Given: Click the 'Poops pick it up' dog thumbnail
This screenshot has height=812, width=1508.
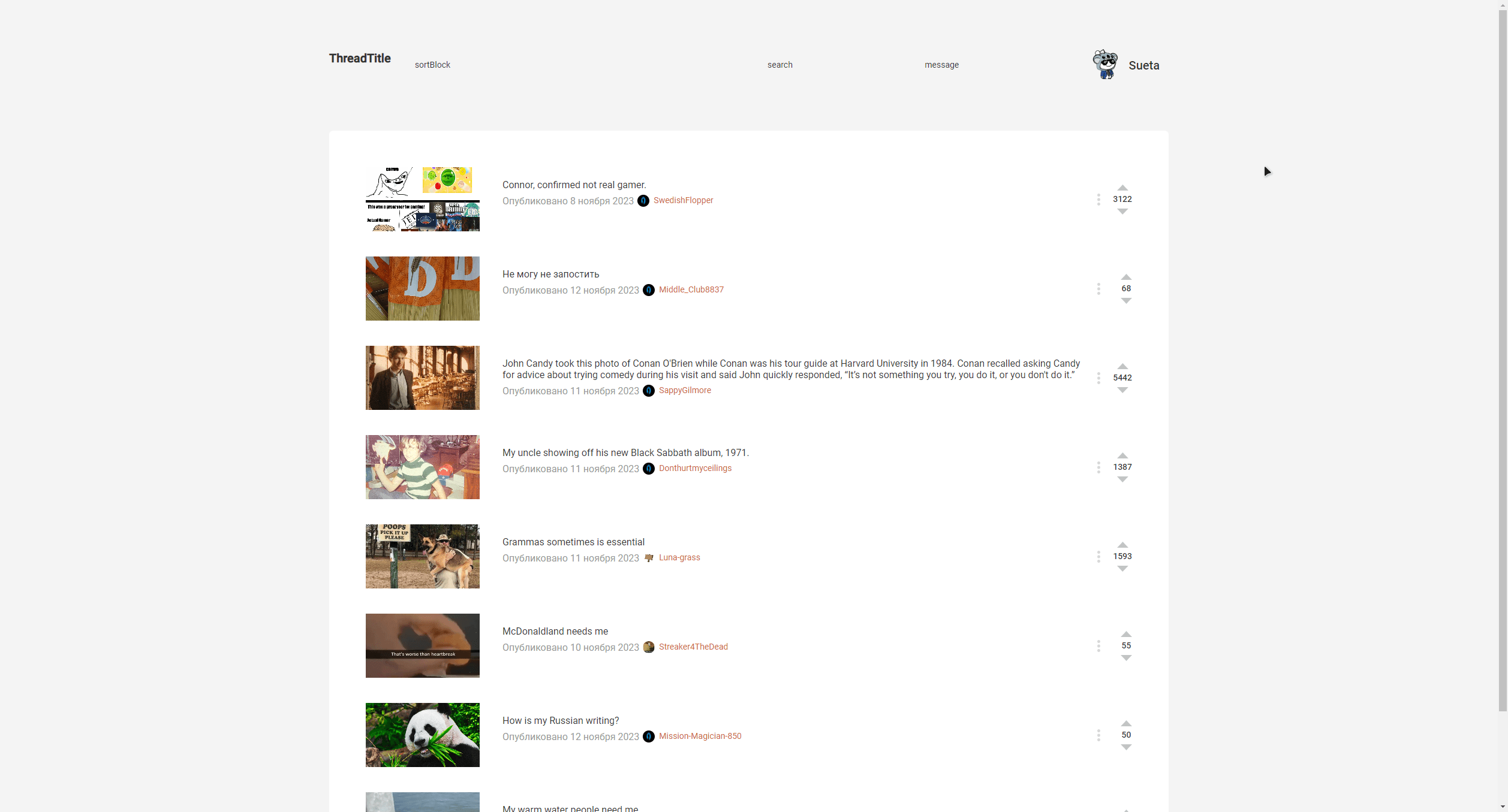Looking at the screenshot, I should (x=422, y=556).
